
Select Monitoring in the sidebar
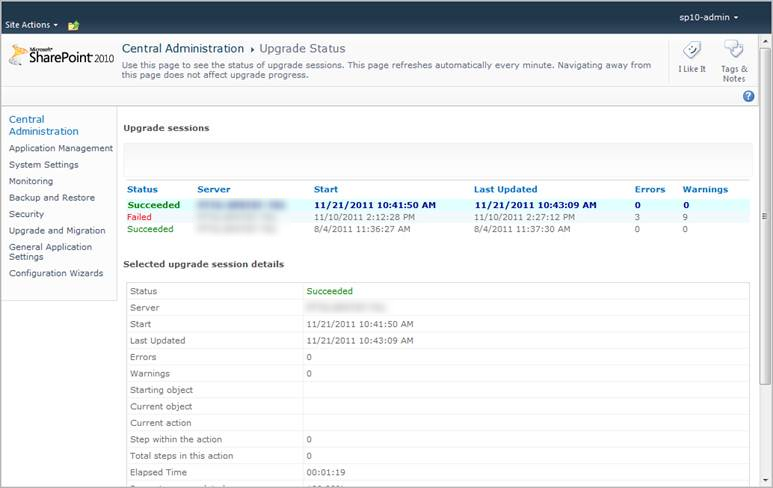(31, 181)
